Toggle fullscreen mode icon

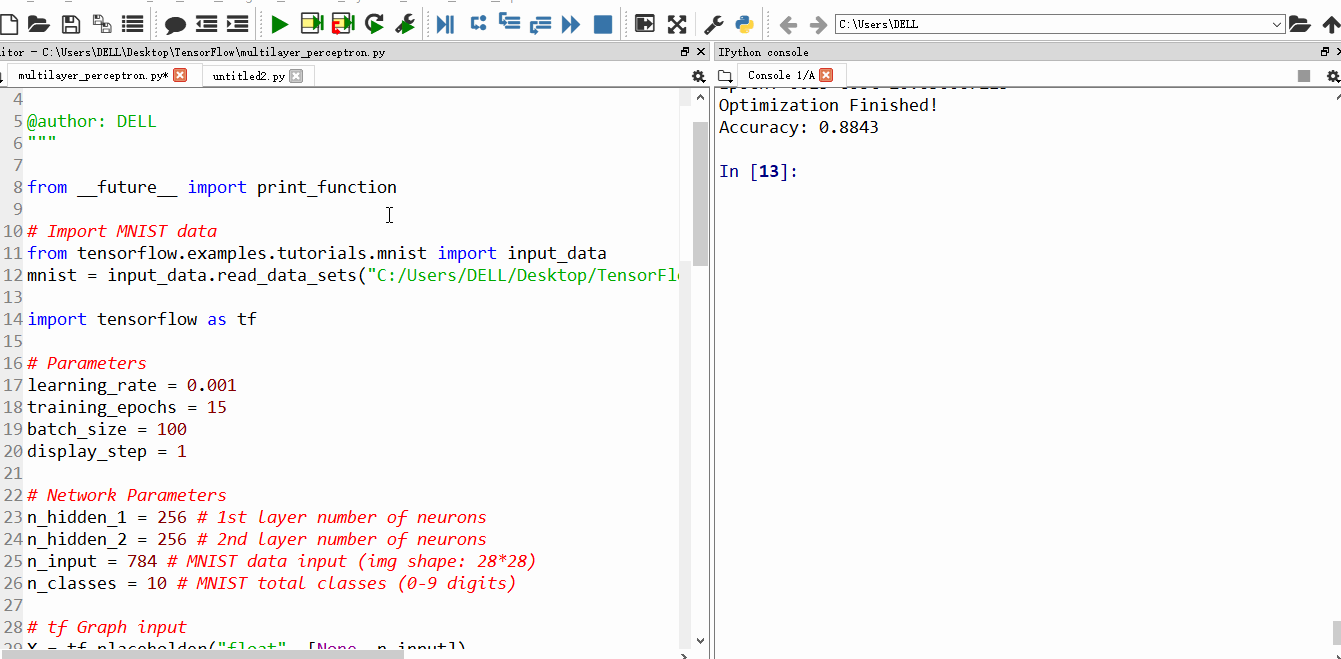coord(677,24)
